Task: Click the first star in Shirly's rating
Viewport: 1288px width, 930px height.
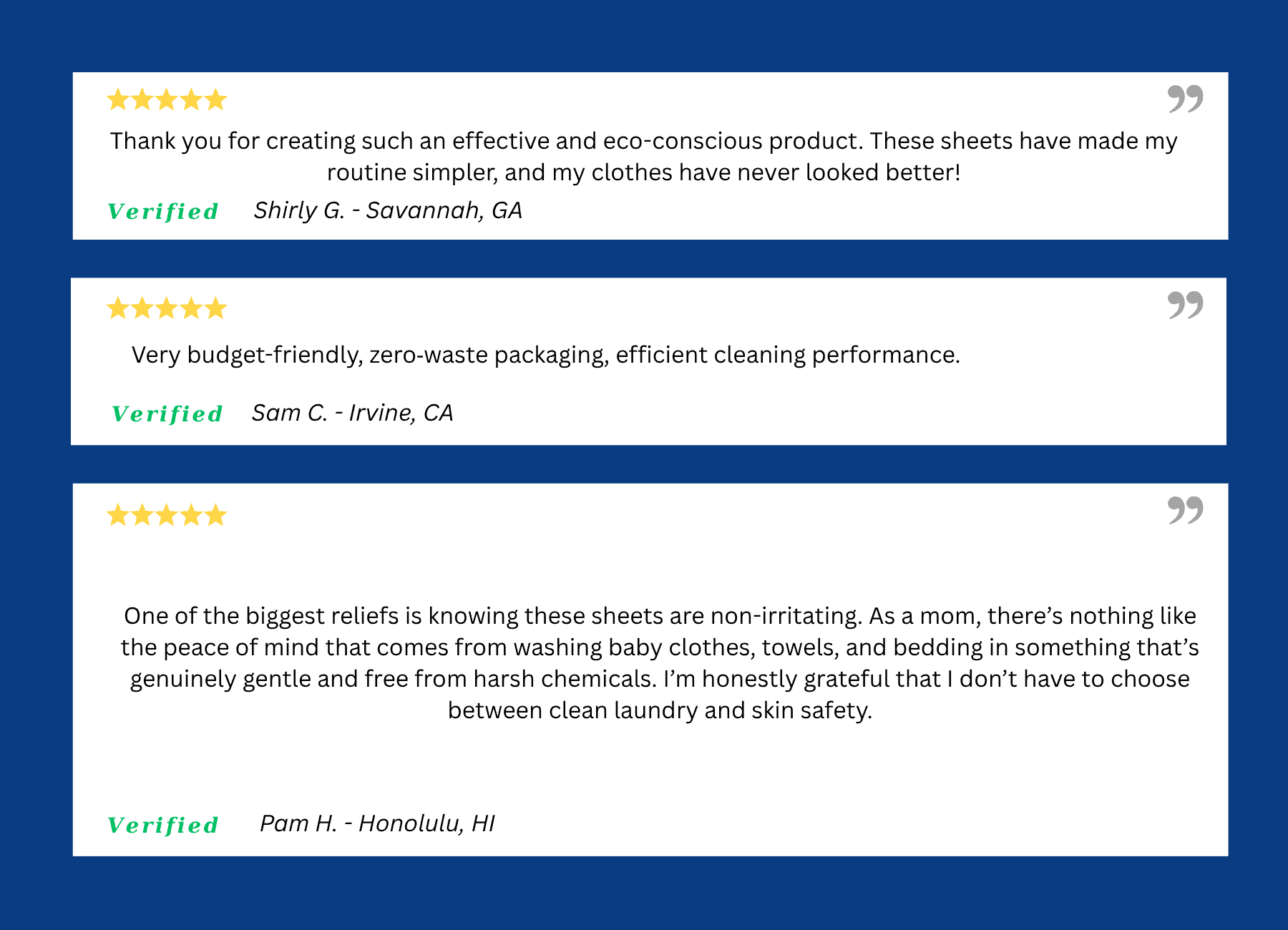Action: tap(118, 99)
